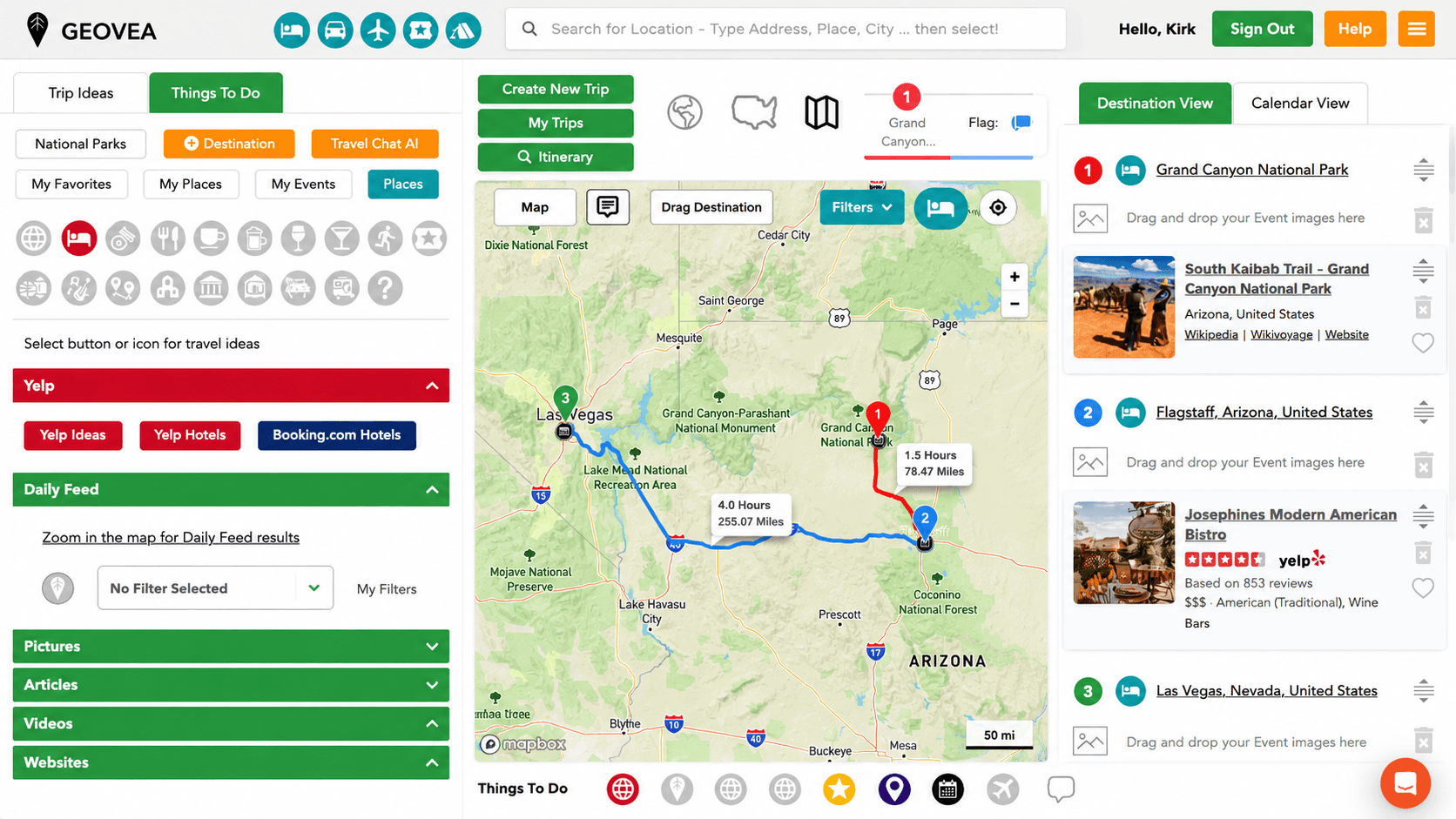The width and height of the screenshot is (1456, 819).
Task: Click the question mark category icon
Action: [x=385, y=287]
